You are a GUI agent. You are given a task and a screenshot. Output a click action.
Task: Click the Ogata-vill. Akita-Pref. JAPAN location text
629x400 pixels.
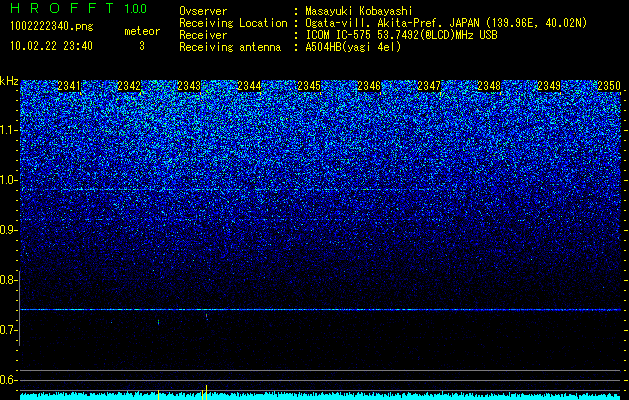(x=446, y=23)
